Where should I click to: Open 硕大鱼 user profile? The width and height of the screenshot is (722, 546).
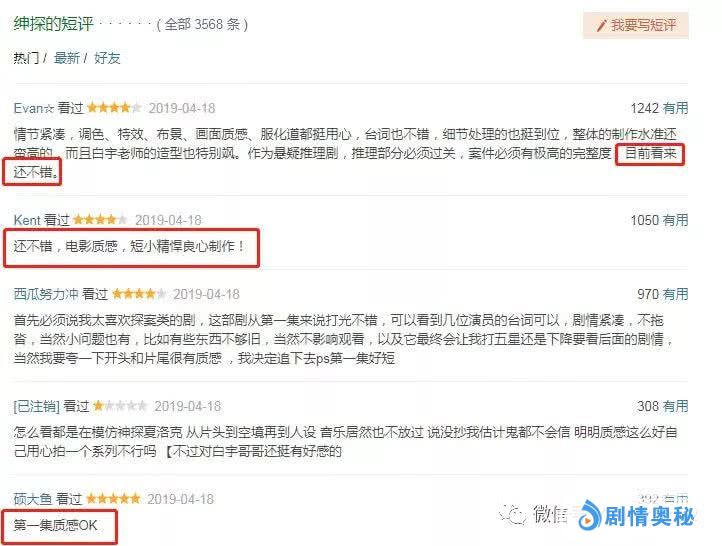click(x=33, y=499)
